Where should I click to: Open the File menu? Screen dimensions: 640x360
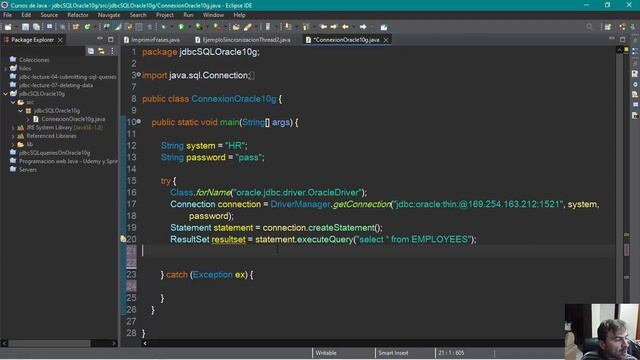7,15
